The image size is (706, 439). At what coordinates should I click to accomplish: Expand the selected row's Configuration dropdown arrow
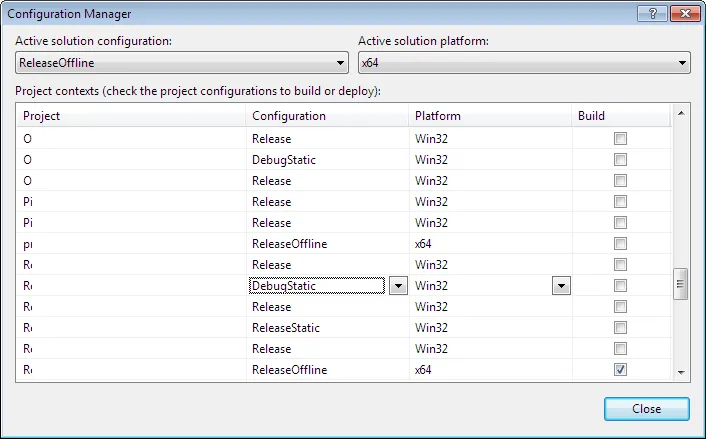click(398, 286)
